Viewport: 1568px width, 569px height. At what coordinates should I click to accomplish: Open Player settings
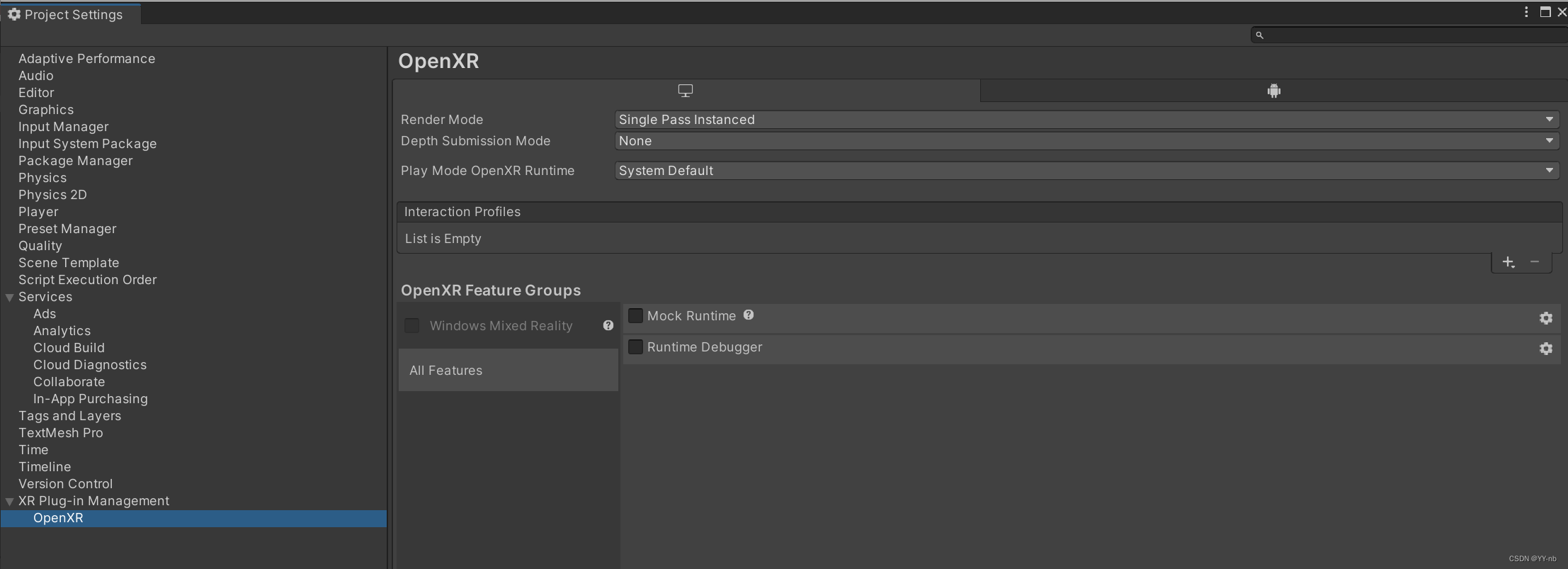coord(38,212)
